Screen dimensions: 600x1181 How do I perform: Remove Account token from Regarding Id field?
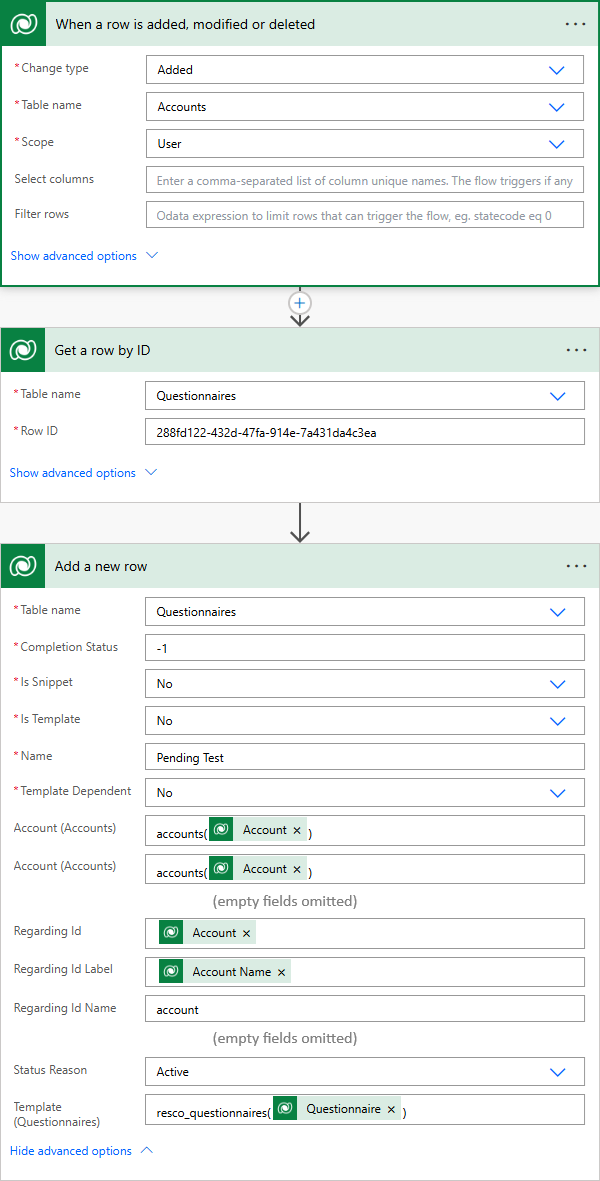point(246,933)
